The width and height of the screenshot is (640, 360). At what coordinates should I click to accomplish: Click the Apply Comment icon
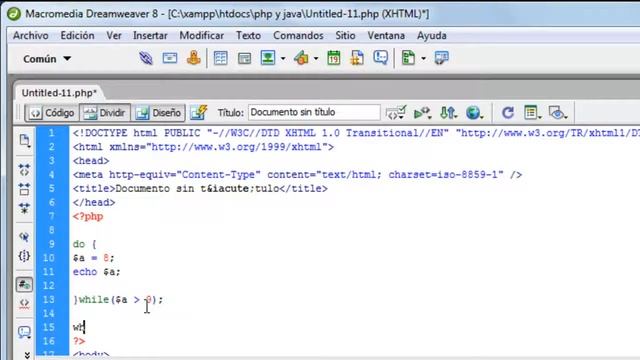[x=24, y=332]
